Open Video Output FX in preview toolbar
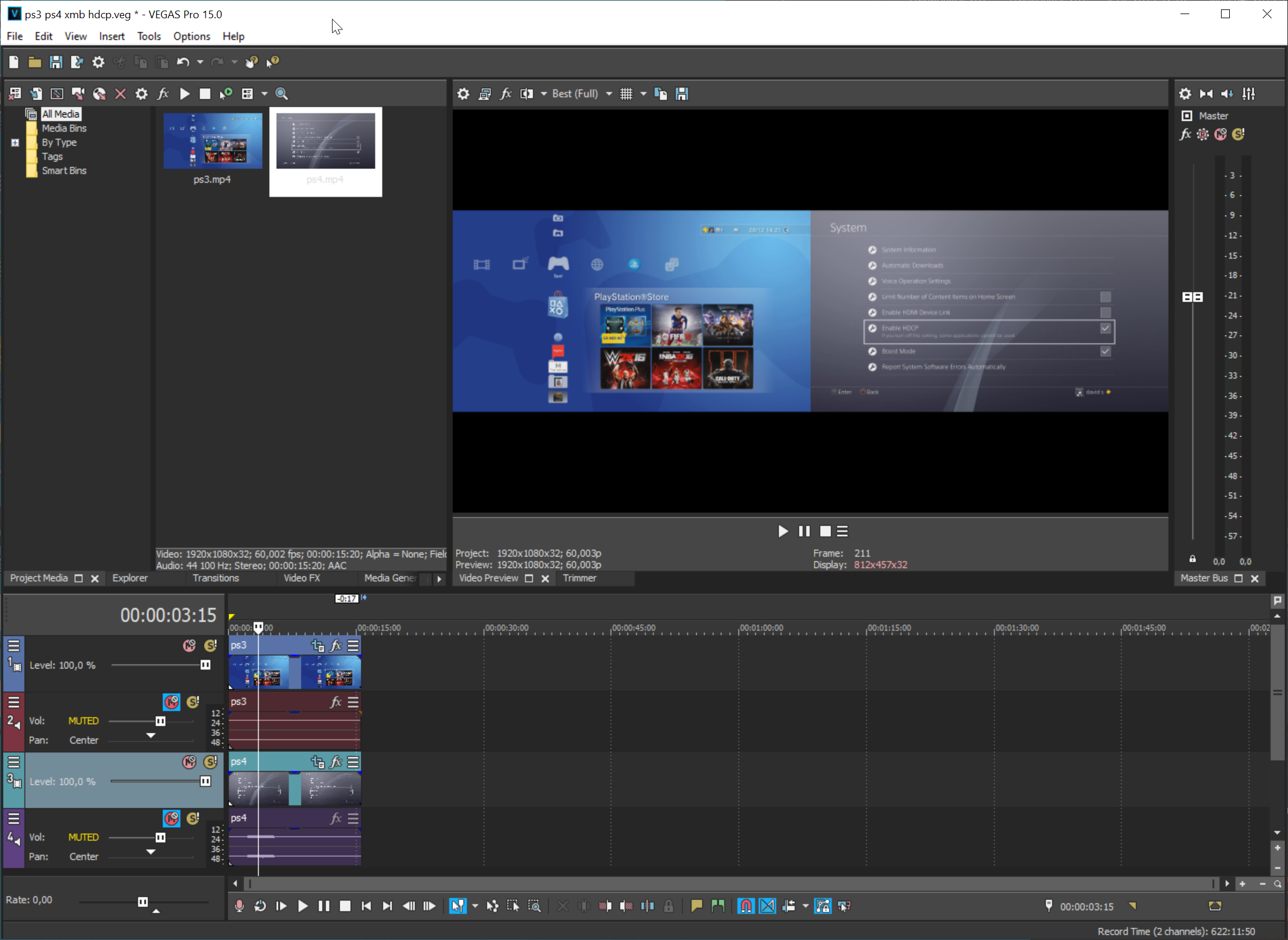 click(505, 93)
